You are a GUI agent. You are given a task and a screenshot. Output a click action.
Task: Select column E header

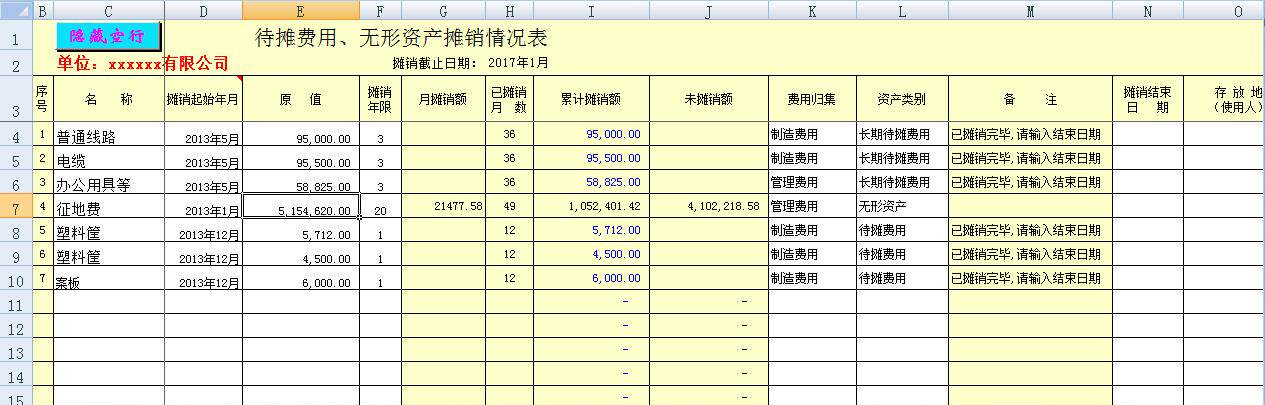click(301, 10)
